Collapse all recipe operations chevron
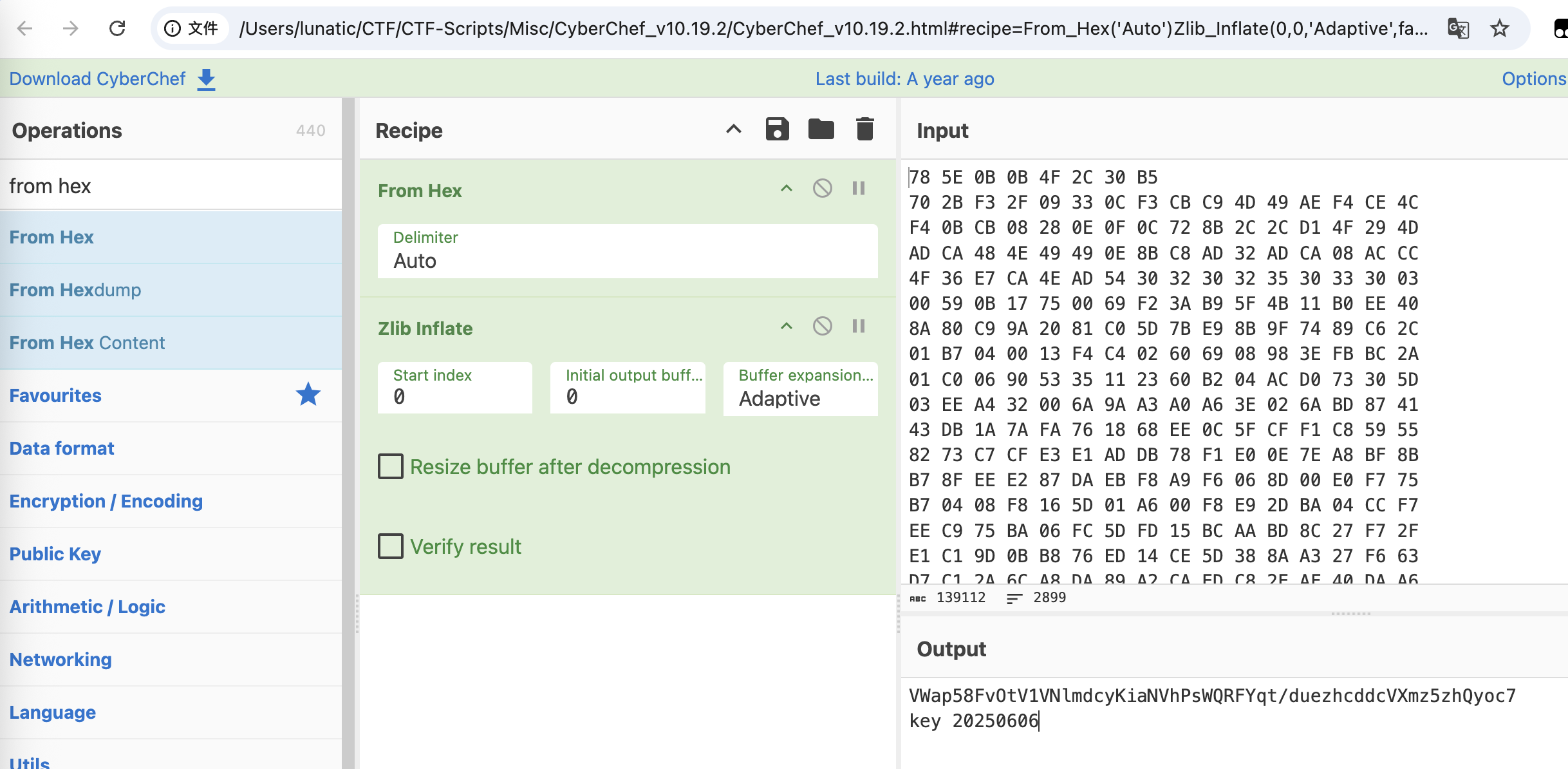Viewport: 1568px width, 769px height. point(734,129)
